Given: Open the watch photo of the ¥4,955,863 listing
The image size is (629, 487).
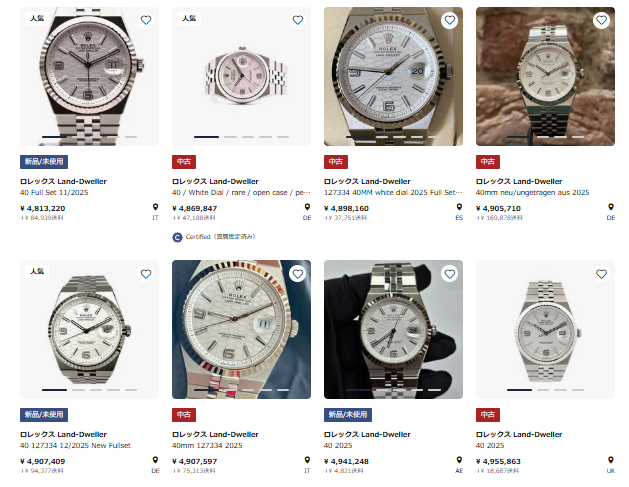Looking at the screenshot, I should [545, 329].
